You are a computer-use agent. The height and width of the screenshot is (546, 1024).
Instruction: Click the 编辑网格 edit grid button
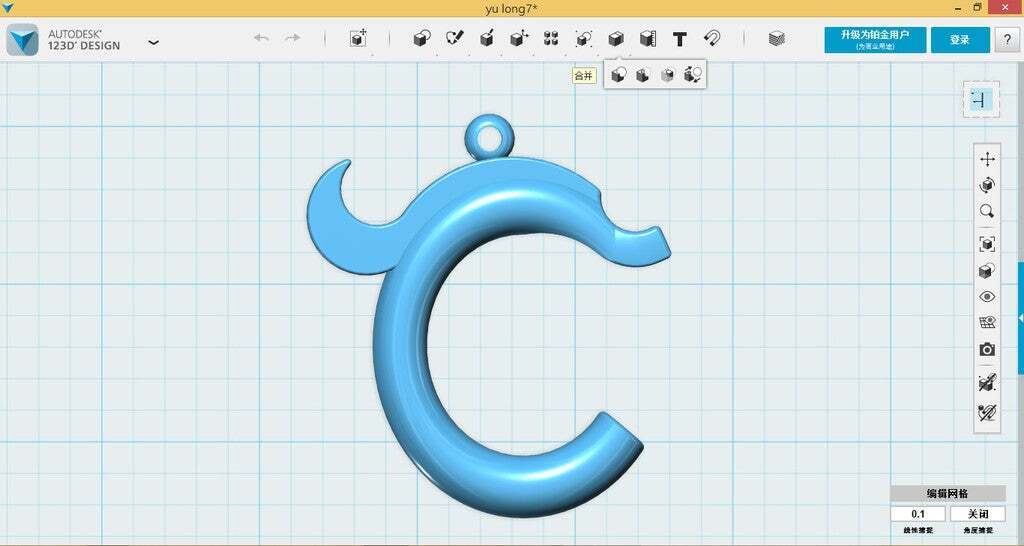click(948, 493)
